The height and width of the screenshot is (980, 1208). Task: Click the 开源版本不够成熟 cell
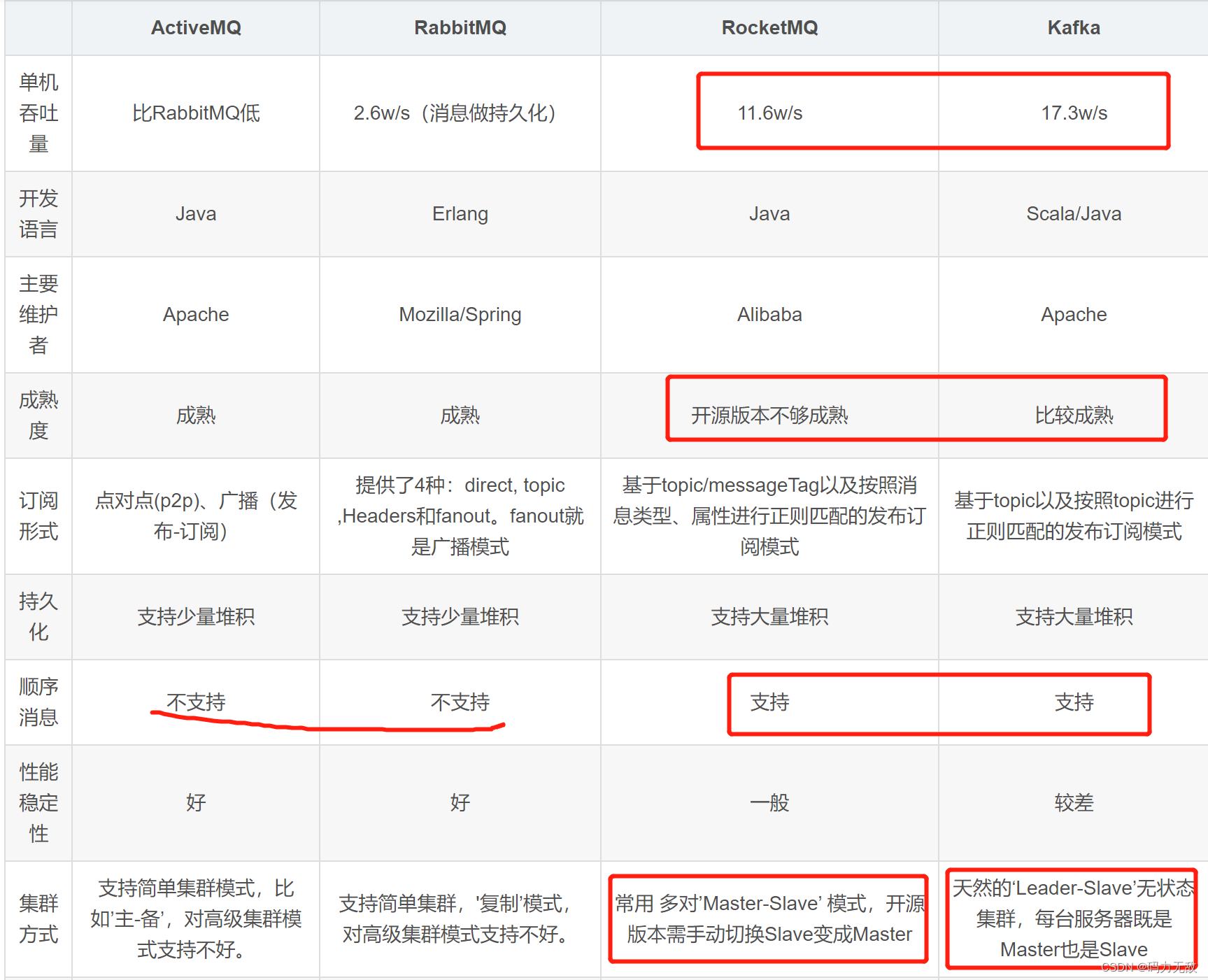(769, 416)
